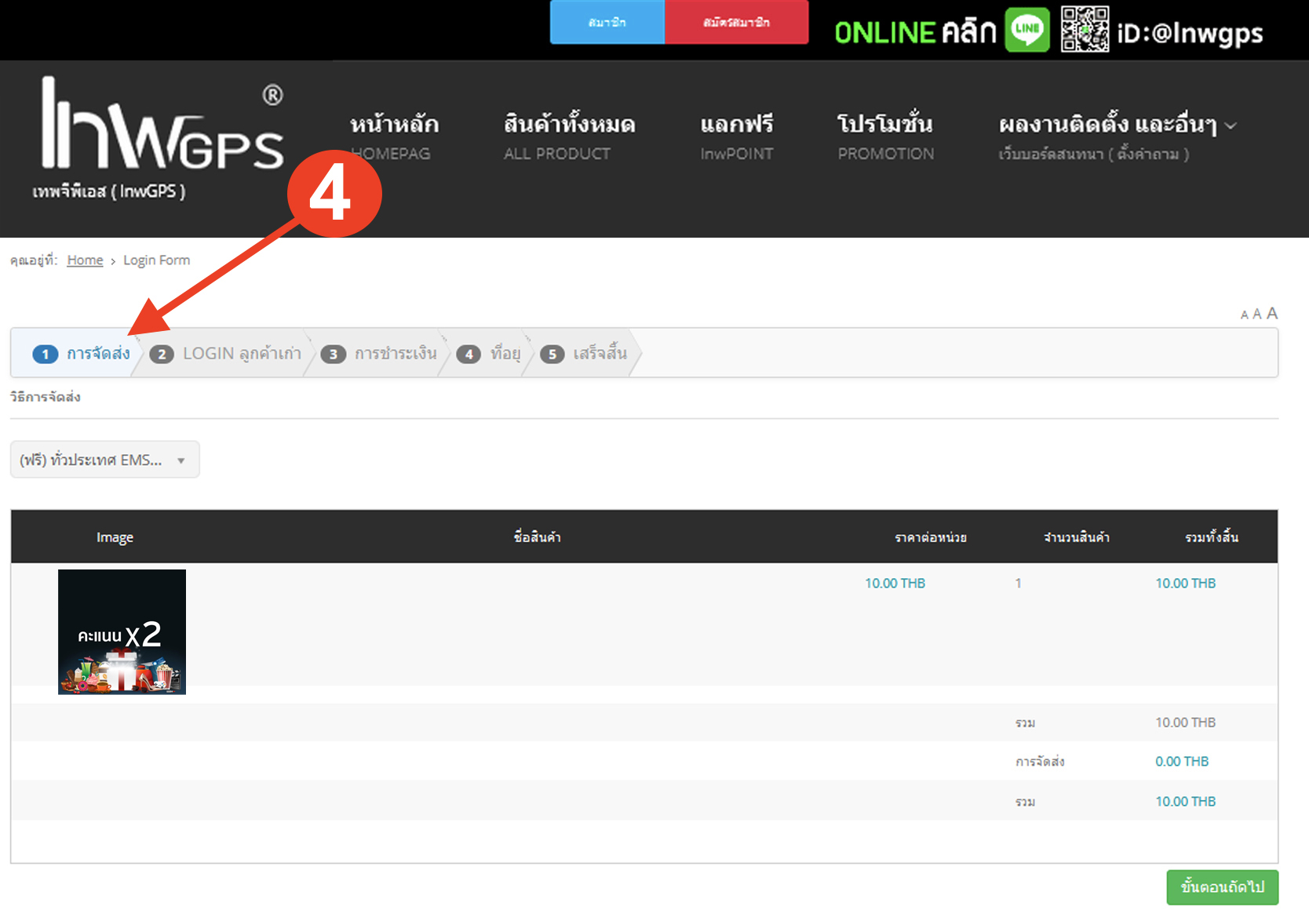Open the โปรโมชั่น PROMOTION menu item
The width and height of the screenshot is (1309, 924).
885,136
